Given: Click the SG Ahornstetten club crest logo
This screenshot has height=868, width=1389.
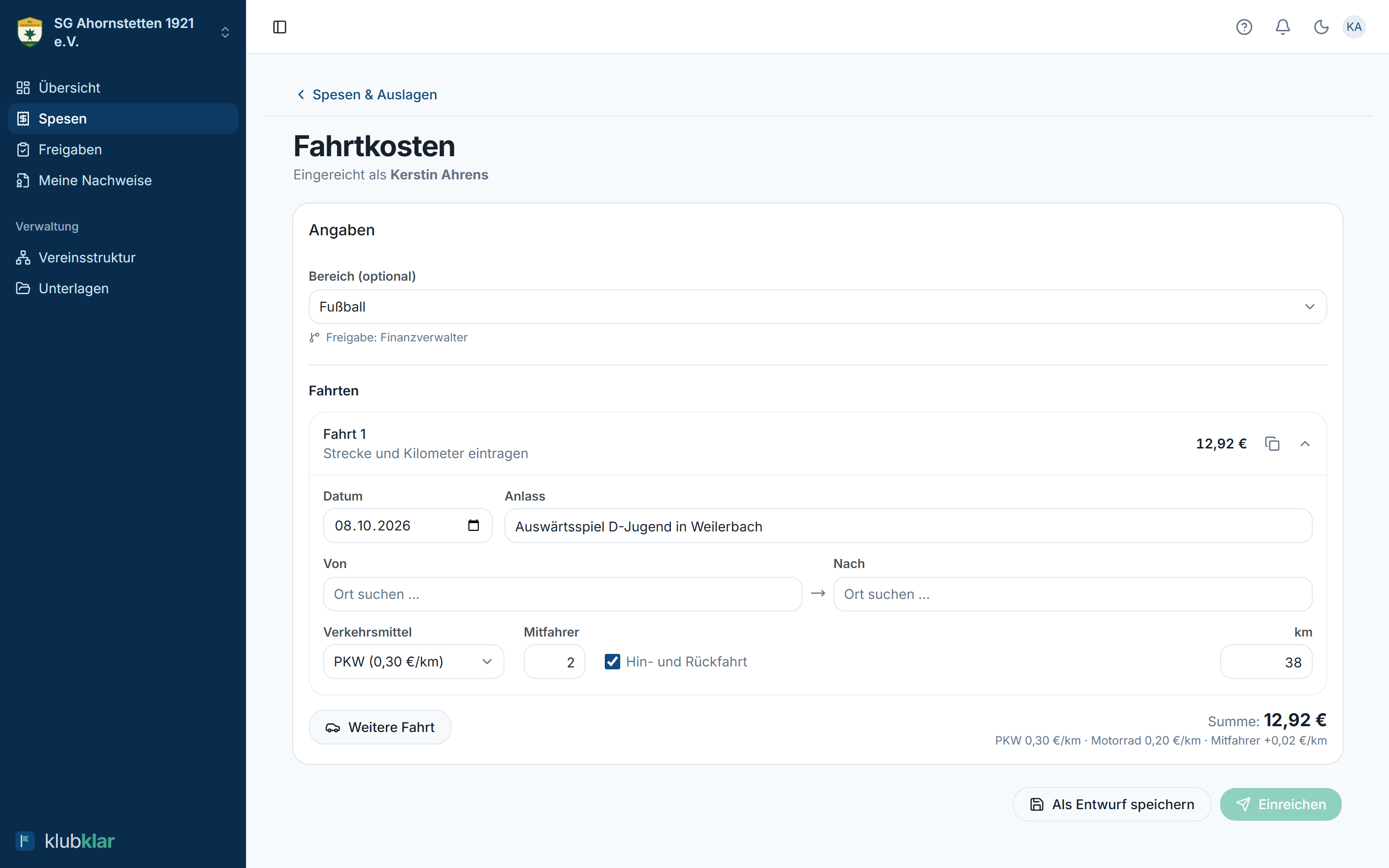Looking at the screenshot, I should click(x=30, y=32).
